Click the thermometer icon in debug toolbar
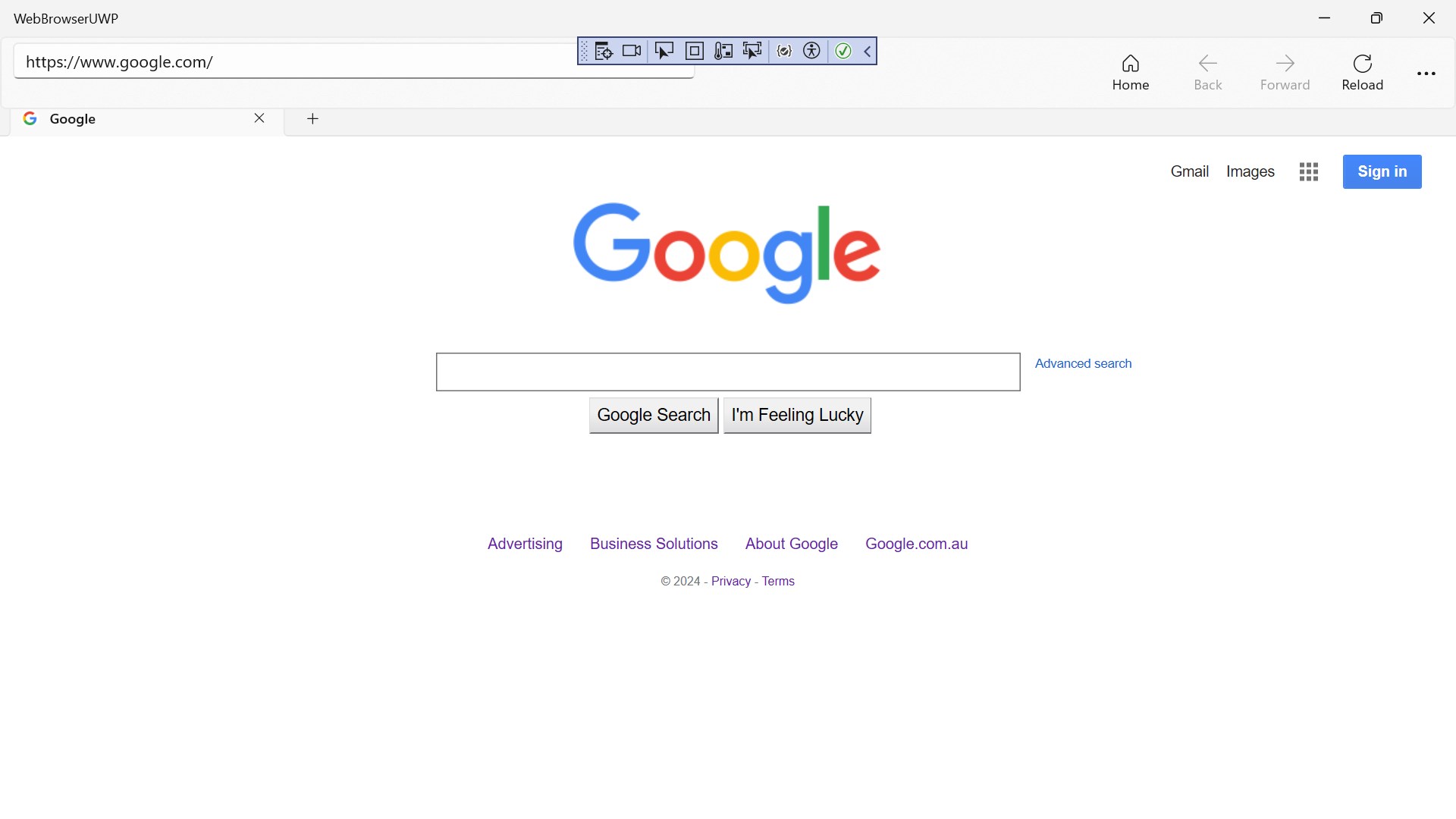The height and width of the screenshot is (819, 1456). [x=723, y=51]
